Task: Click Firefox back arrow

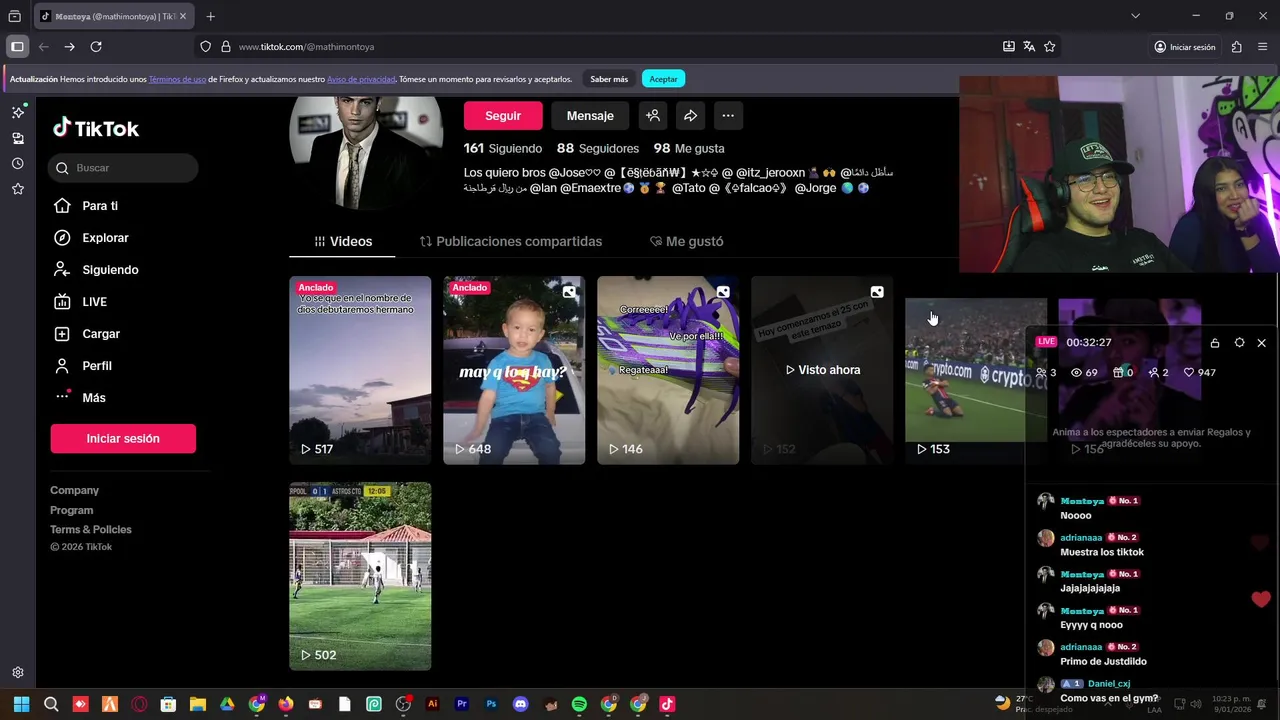Action: tap(43, 46)
